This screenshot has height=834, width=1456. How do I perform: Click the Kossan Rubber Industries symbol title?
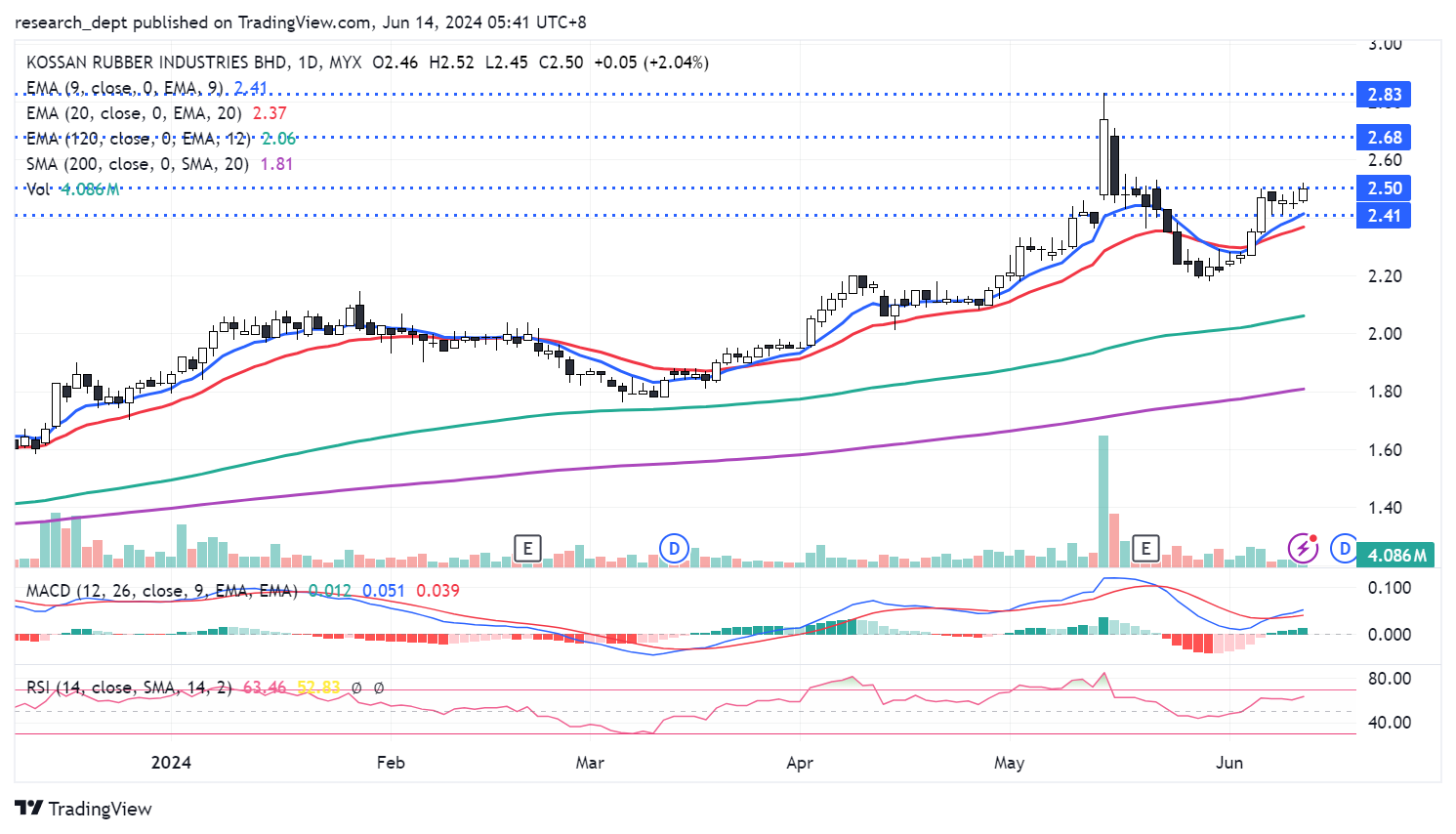(x=156, y=63)
